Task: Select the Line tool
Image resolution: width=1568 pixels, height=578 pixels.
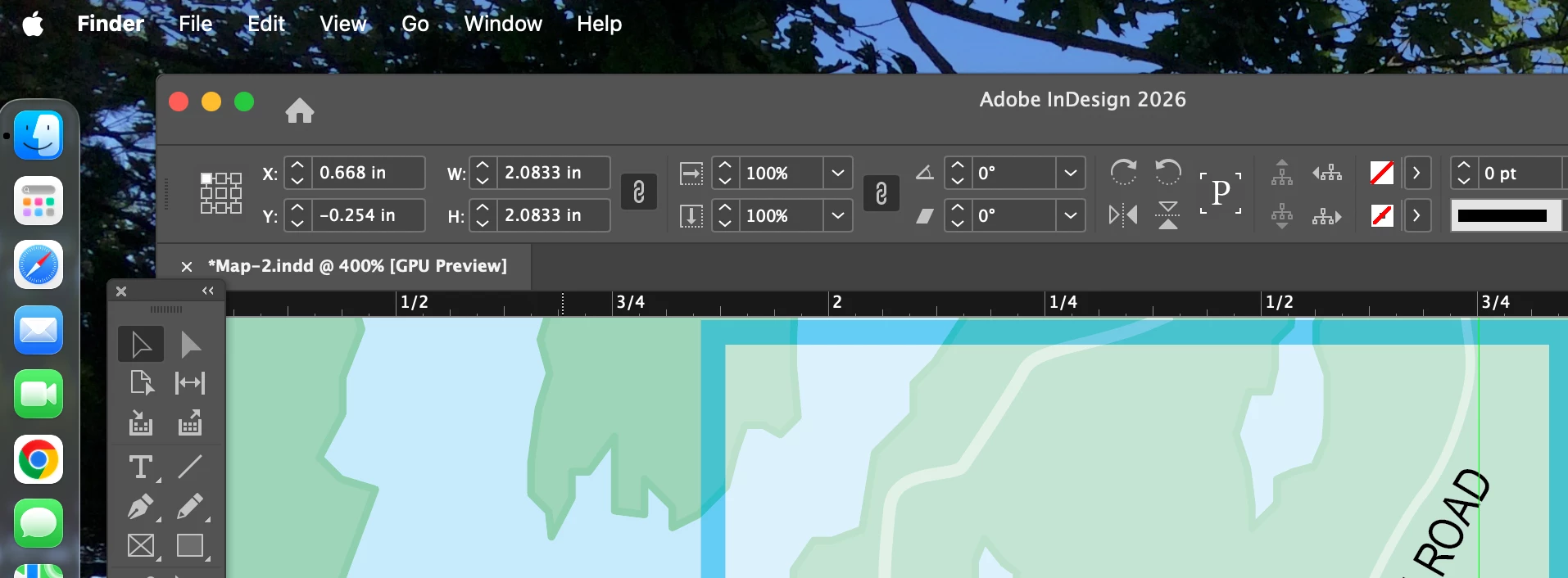Action: 190,467
